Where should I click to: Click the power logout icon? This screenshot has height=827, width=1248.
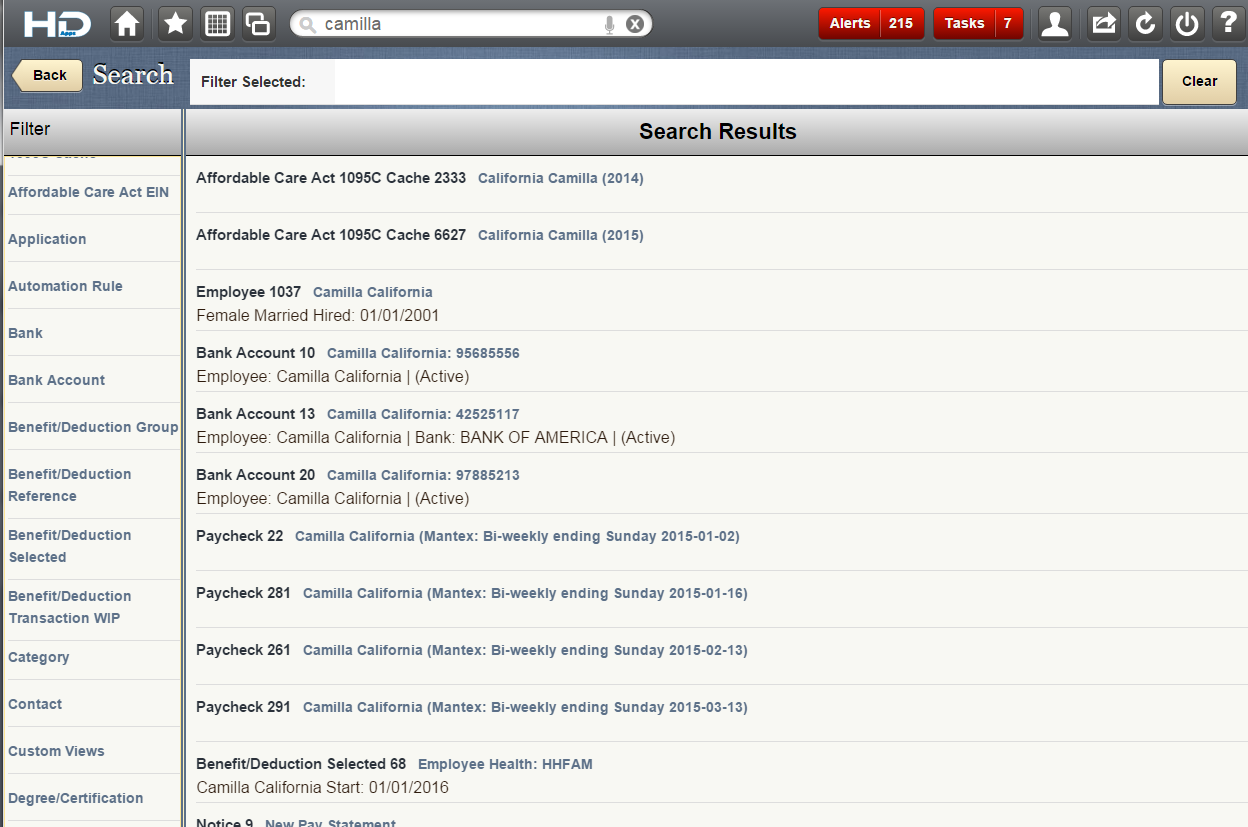(1187, 24)
